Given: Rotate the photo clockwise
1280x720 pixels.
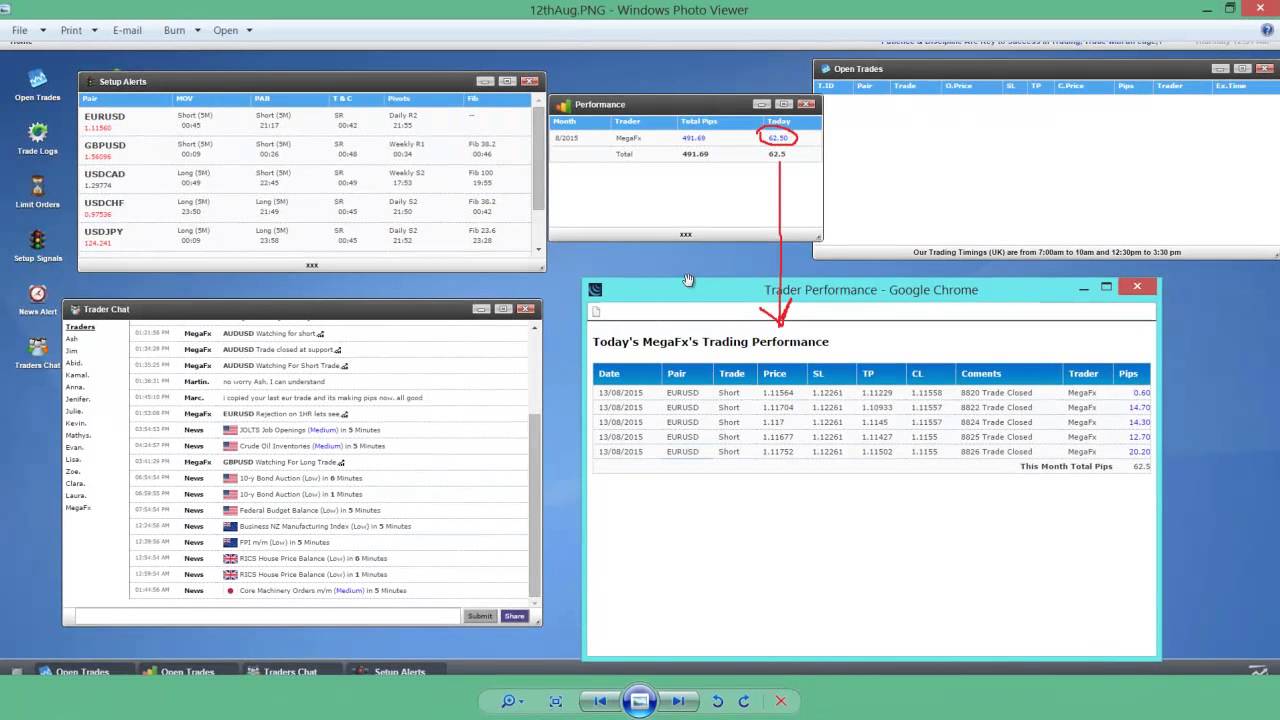Looking at the screenshot, I should [x=744, y=702].
